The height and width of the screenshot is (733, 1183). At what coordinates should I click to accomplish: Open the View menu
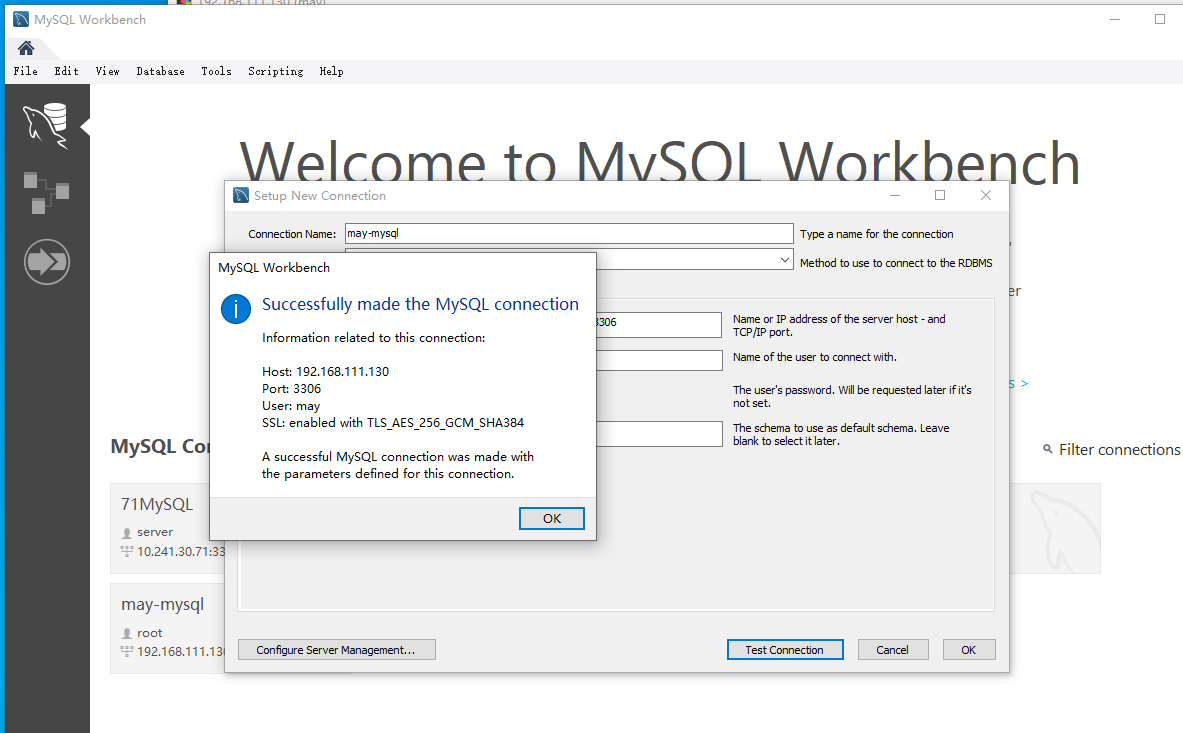coord(107,71)
